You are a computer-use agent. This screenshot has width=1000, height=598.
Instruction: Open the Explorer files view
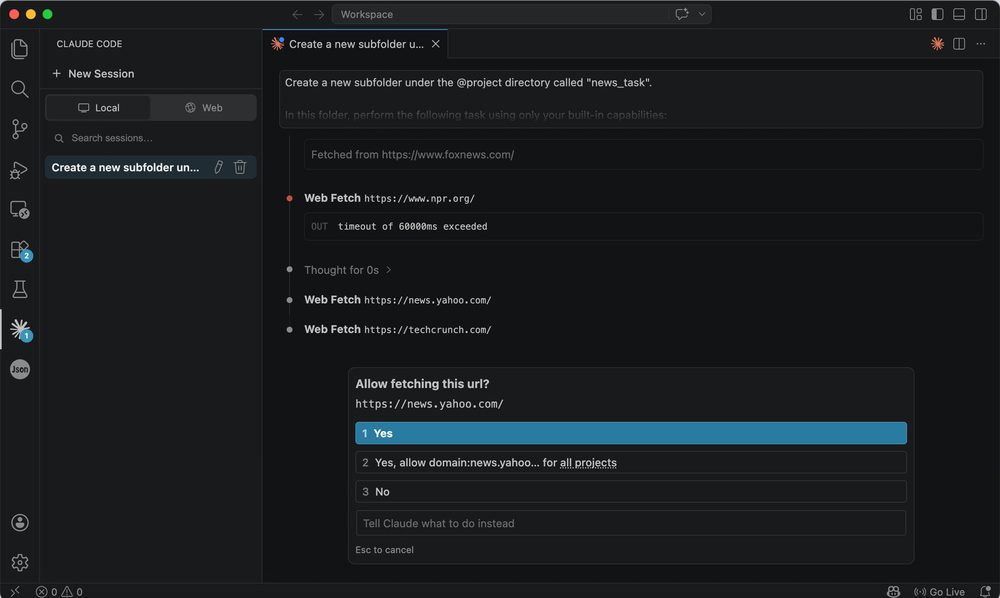(19, 49)
